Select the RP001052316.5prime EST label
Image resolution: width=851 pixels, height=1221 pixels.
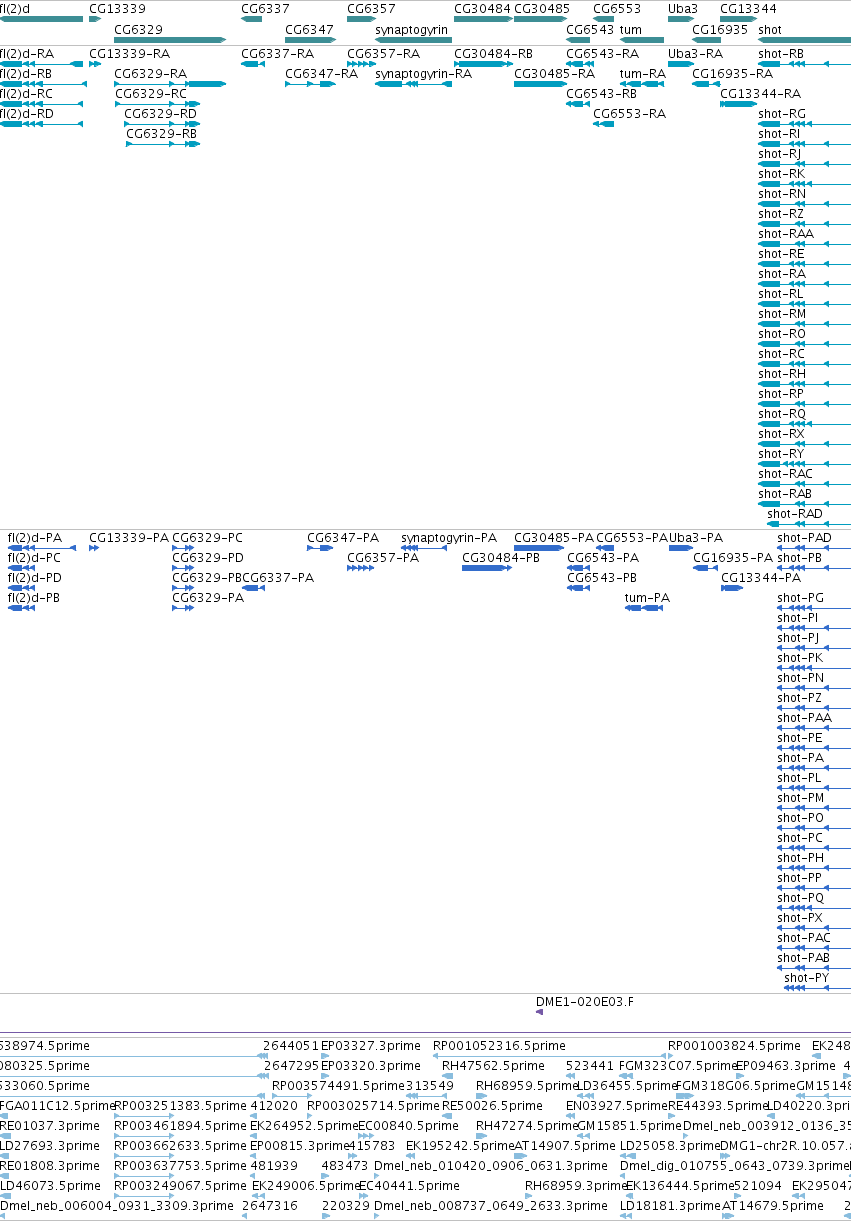(x=499, y=1045)
